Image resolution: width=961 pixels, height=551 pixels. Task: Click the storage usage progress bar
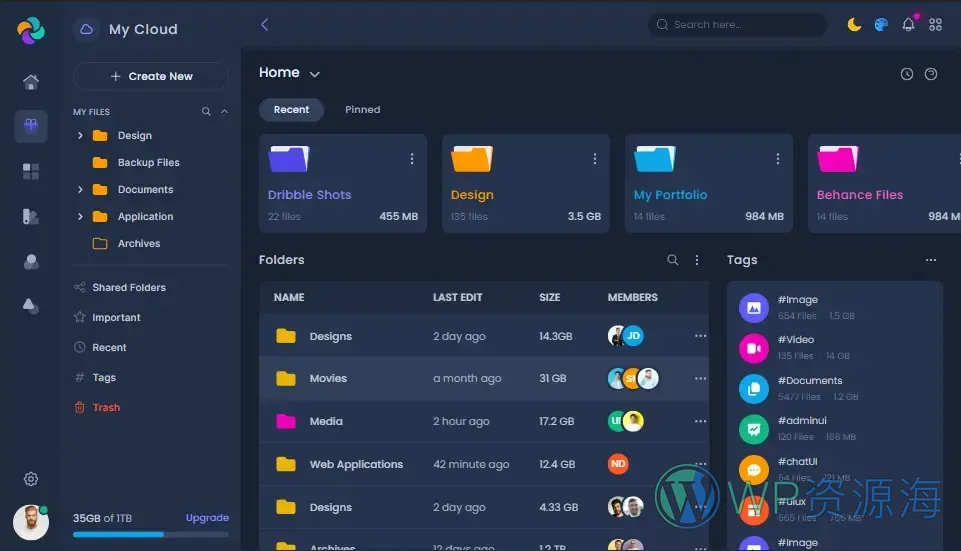tap(150, 535)
